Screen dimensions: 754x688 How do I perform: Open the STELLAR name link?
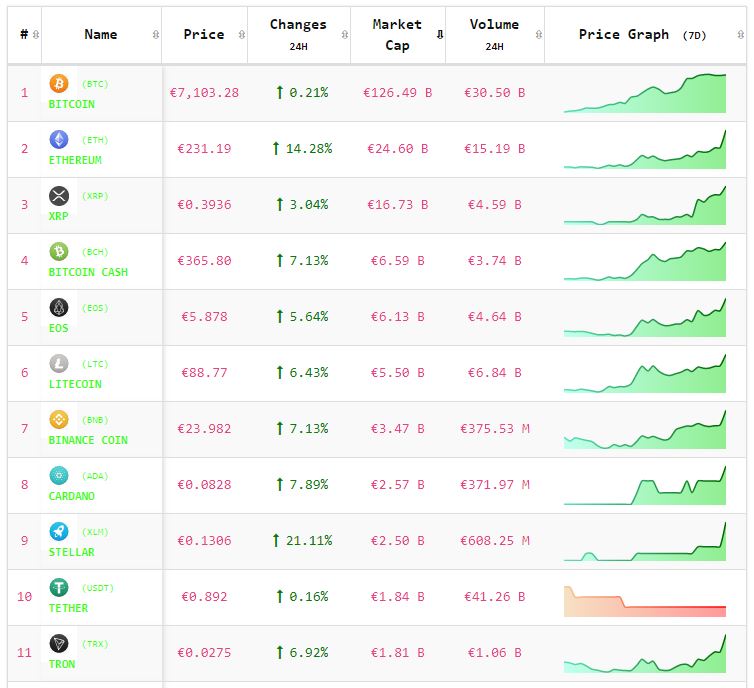72,552
